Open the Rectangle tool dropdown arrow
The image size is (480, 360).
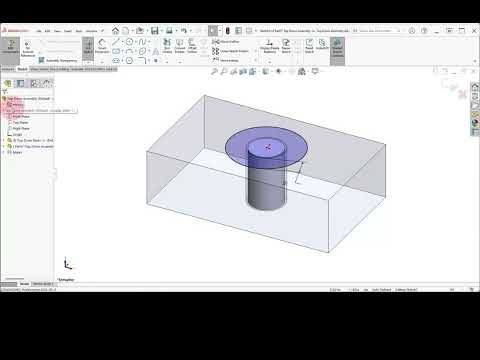(x=122, y=51)
